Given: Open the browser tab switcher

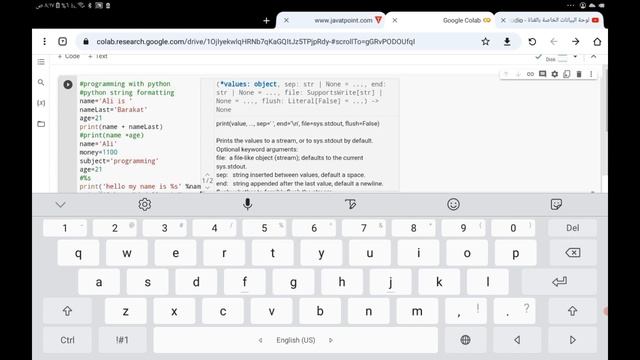Looking at the screenshot, I should [x=62, y=41].
